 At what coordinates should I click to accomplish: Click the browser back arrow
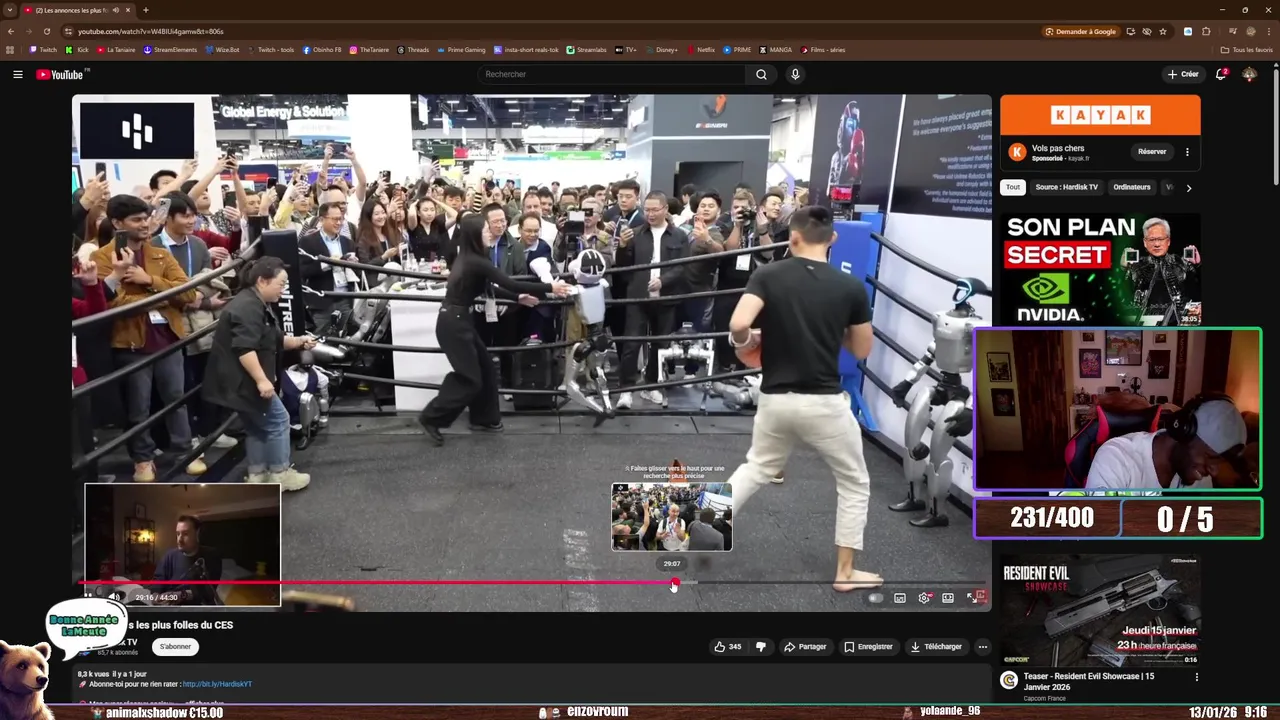click(x=10, y=31)
